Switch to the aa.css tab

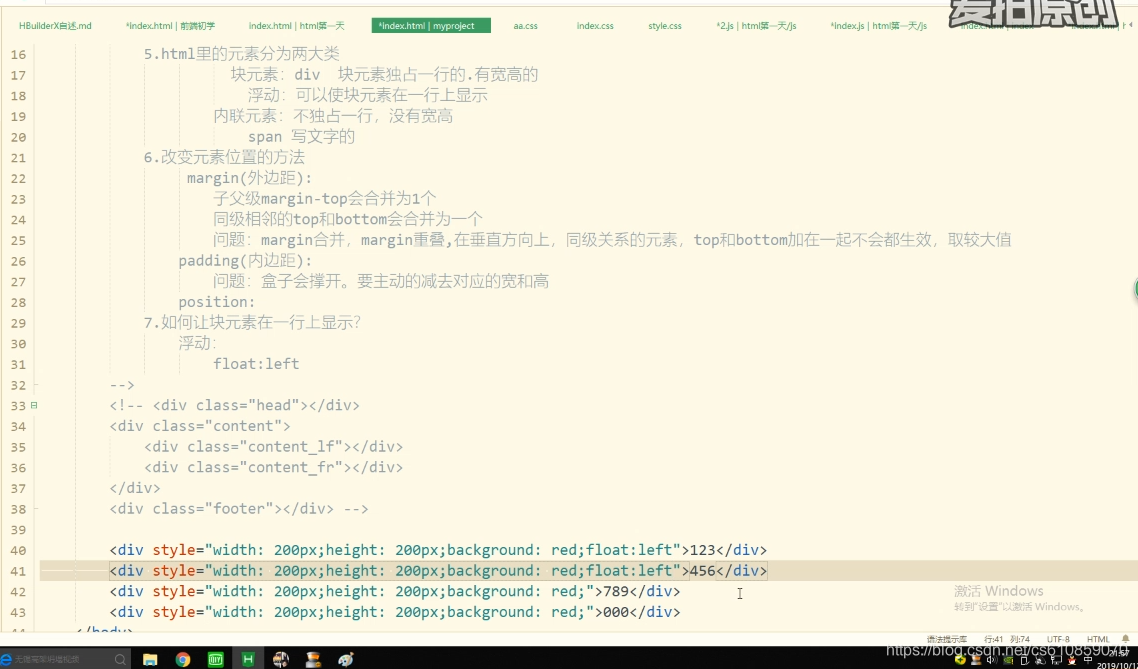(x=526, y=26)
